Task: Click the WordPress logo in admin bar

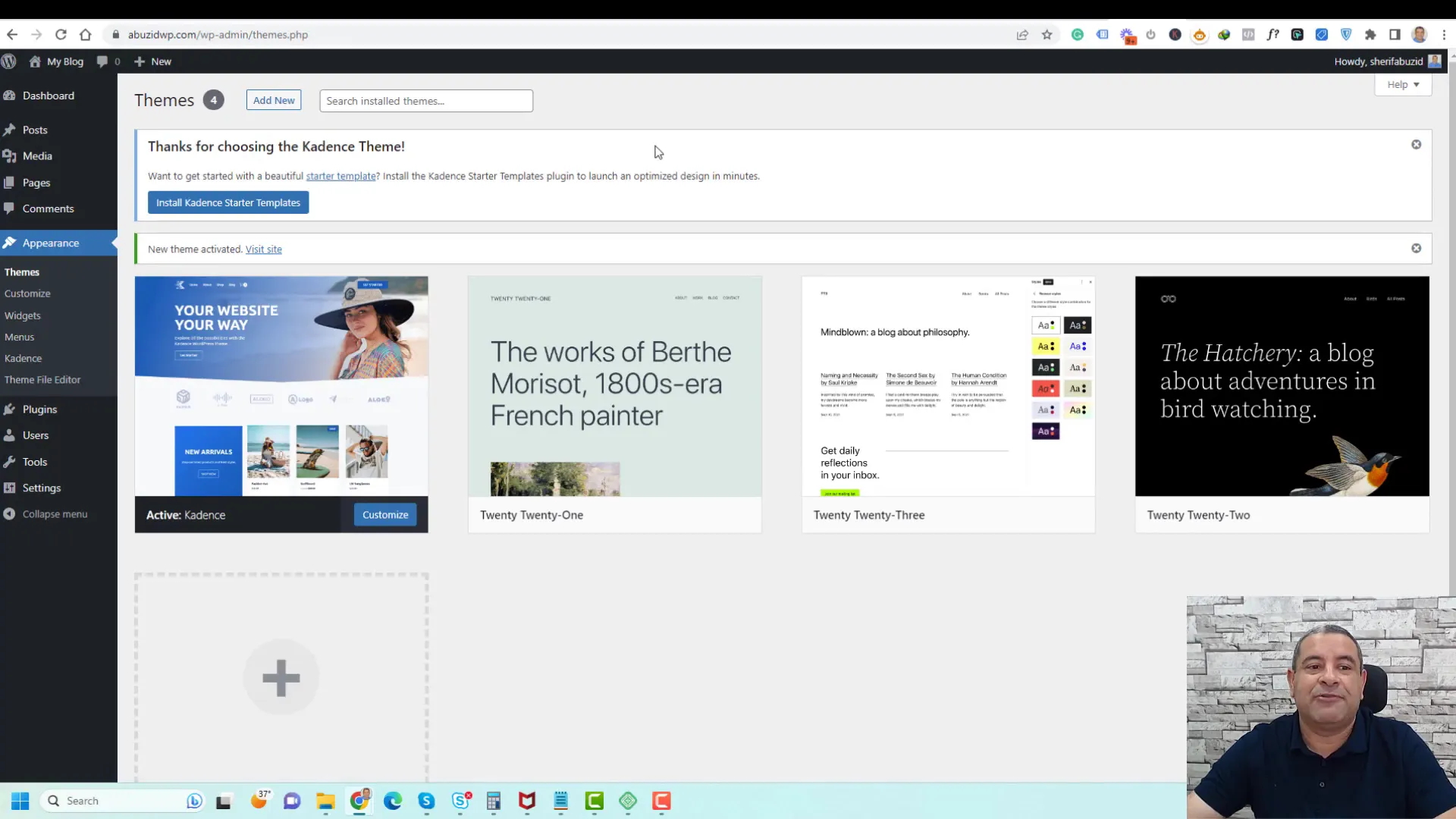Action: click(9, 61)
